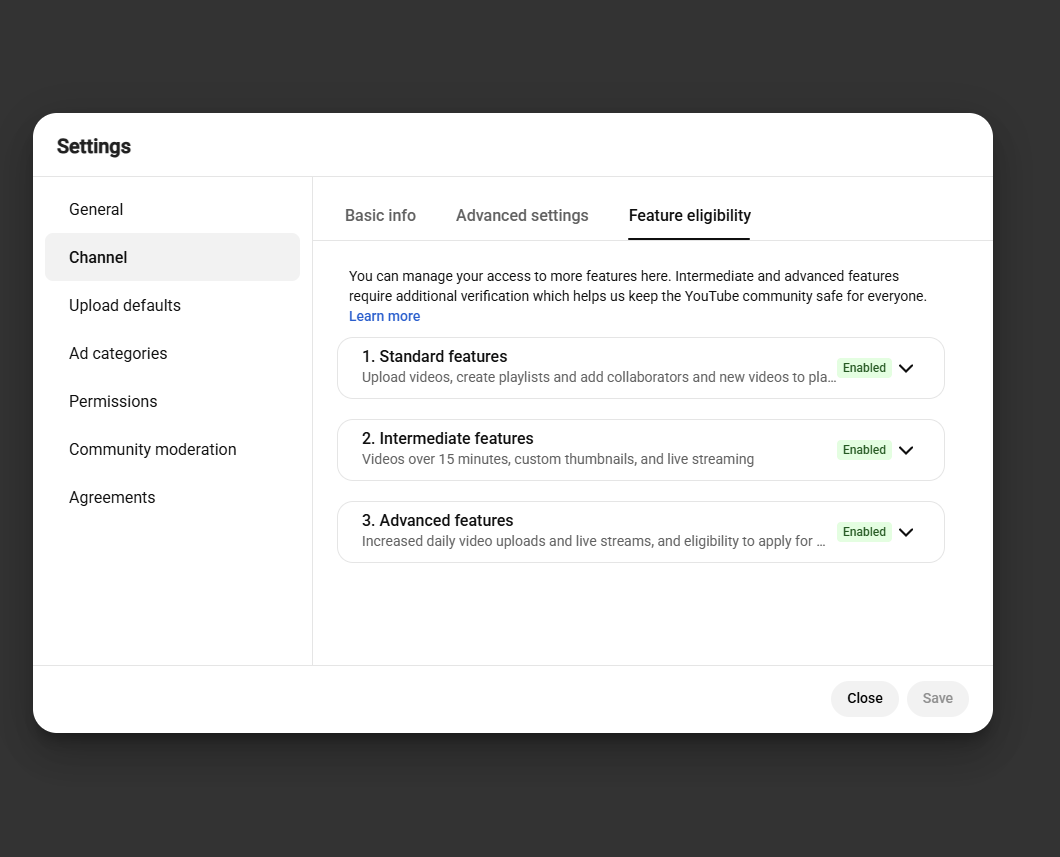Open the Permissions section
The width and height of the screenshot is (1060, 857).
172,401
